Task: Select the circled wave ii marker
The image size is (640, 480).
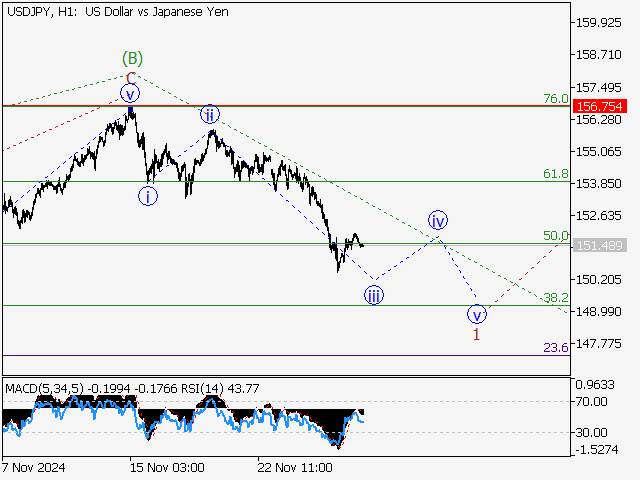Action: click(x=209, y=114)
